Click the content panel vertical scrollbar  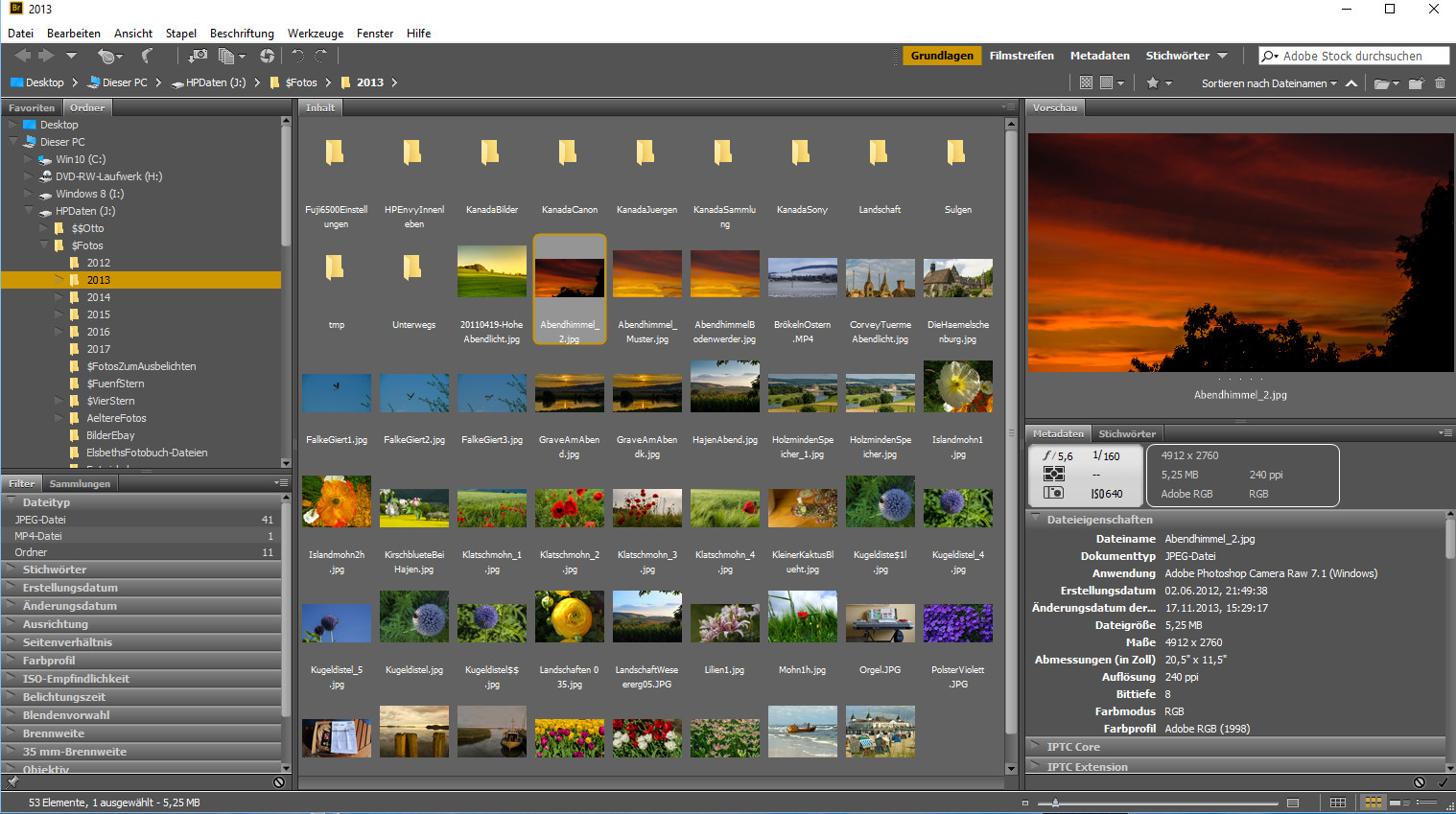click(x=1011, y=431)
